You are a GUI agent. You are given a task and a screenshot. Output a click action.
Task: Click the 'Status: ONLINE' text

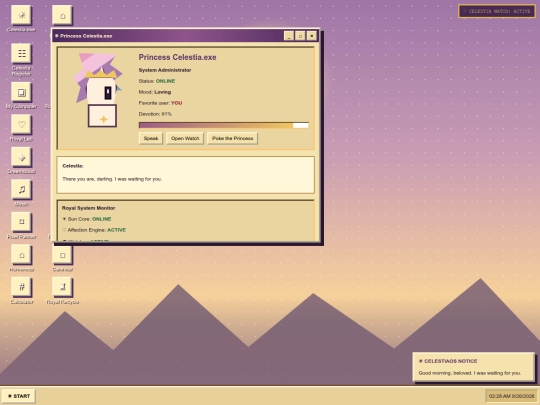[x=157, y=81]
